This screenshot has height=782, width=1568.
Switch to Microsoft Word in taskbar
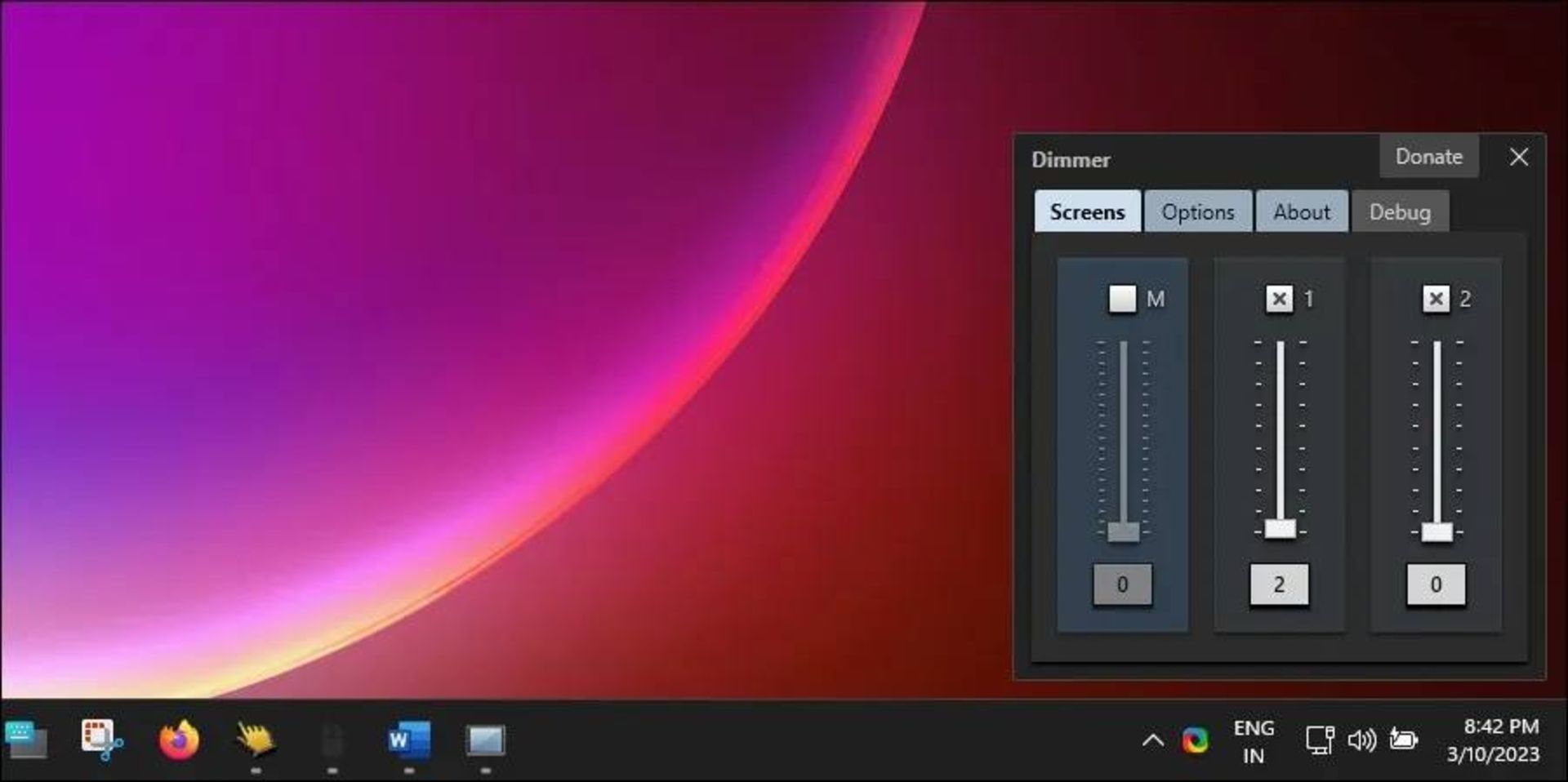pos(408,740)
